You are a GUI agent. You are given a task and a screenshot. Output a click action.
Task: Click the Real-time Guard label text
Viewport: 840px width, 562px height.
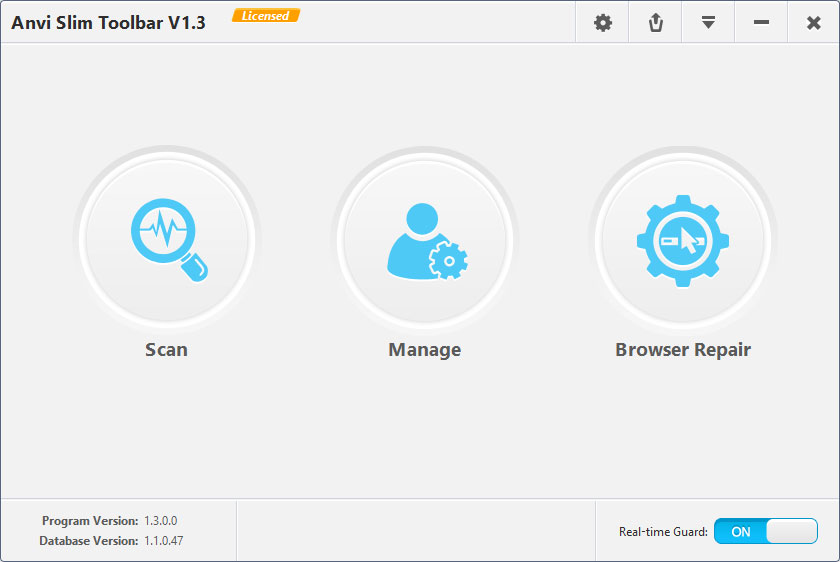click(663, 532)
